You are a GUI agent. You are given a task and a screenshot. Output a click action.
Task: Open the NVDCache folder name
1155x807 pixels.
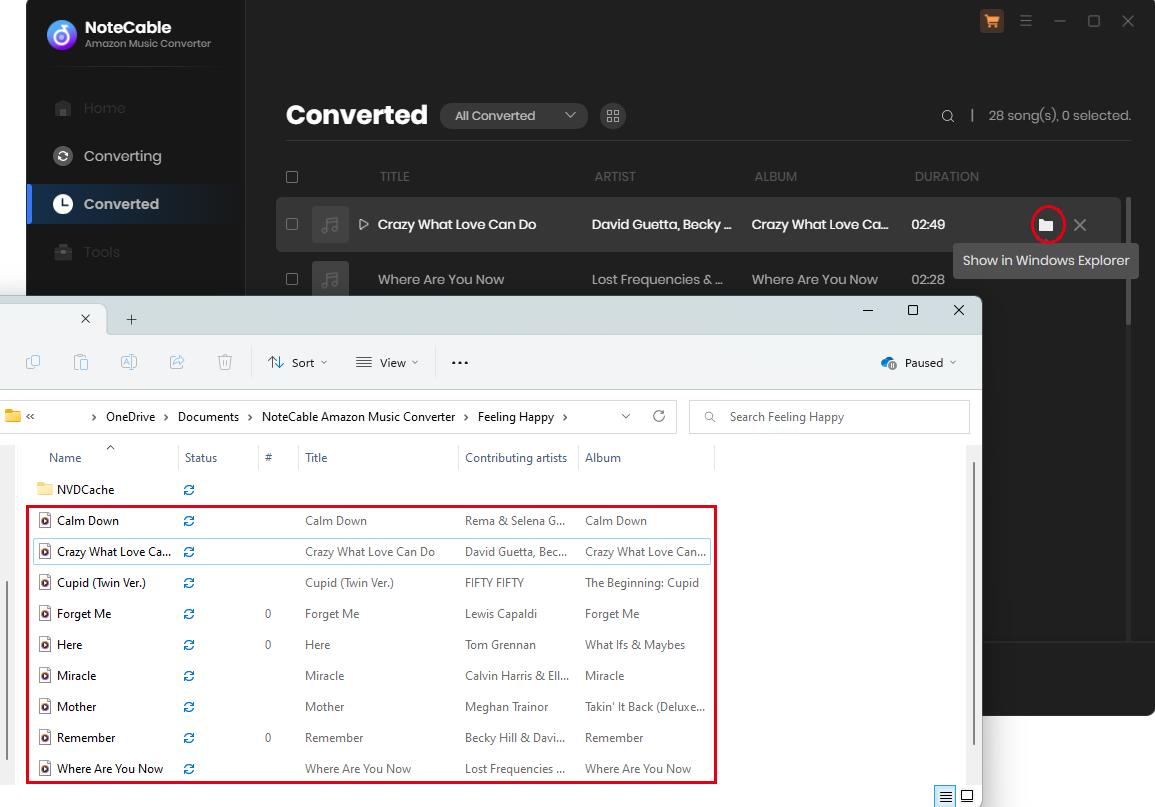click(85, 490)
